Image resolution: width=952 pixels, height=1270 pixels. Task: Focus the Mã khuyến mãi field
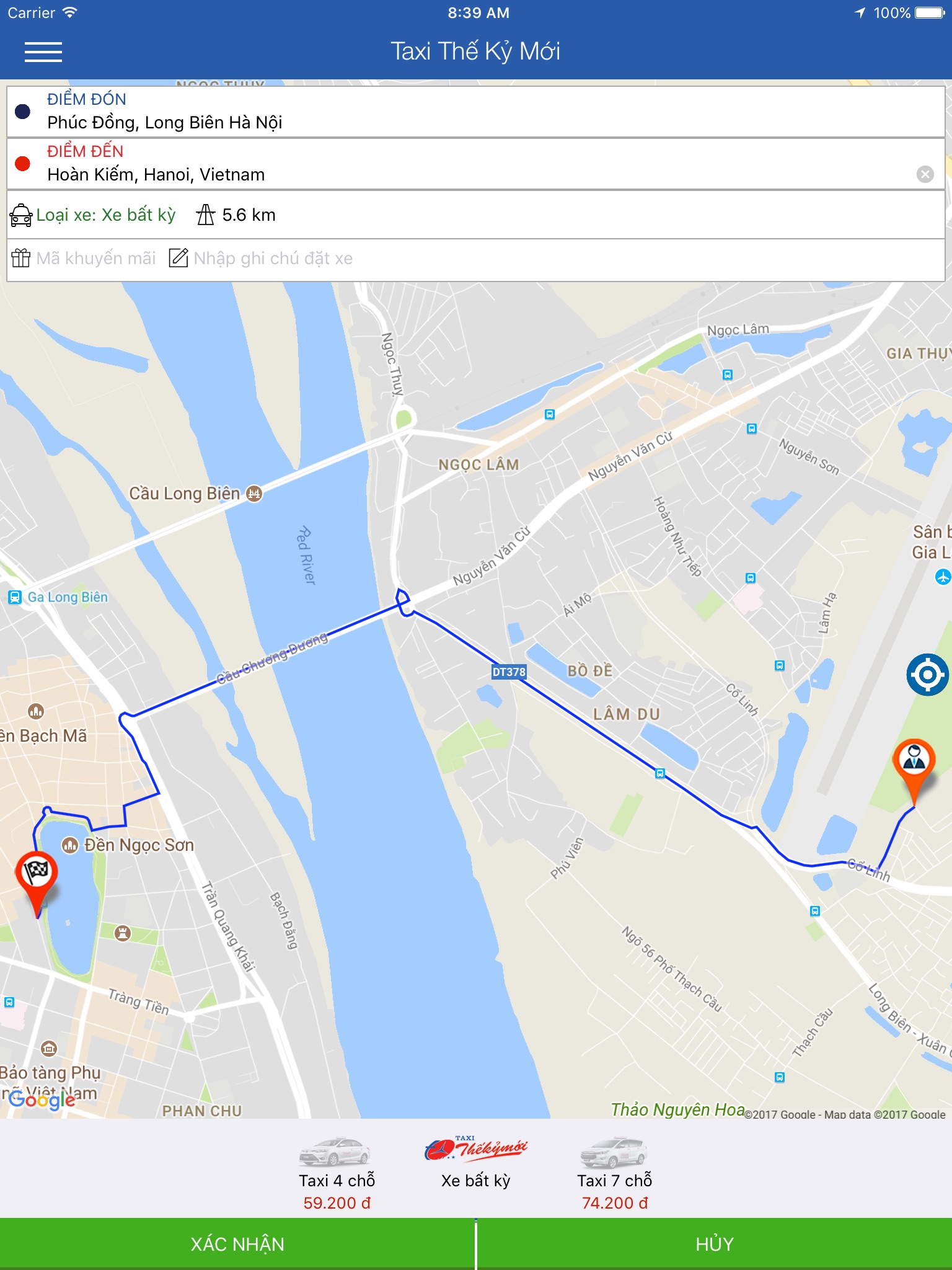click(96, 258)
